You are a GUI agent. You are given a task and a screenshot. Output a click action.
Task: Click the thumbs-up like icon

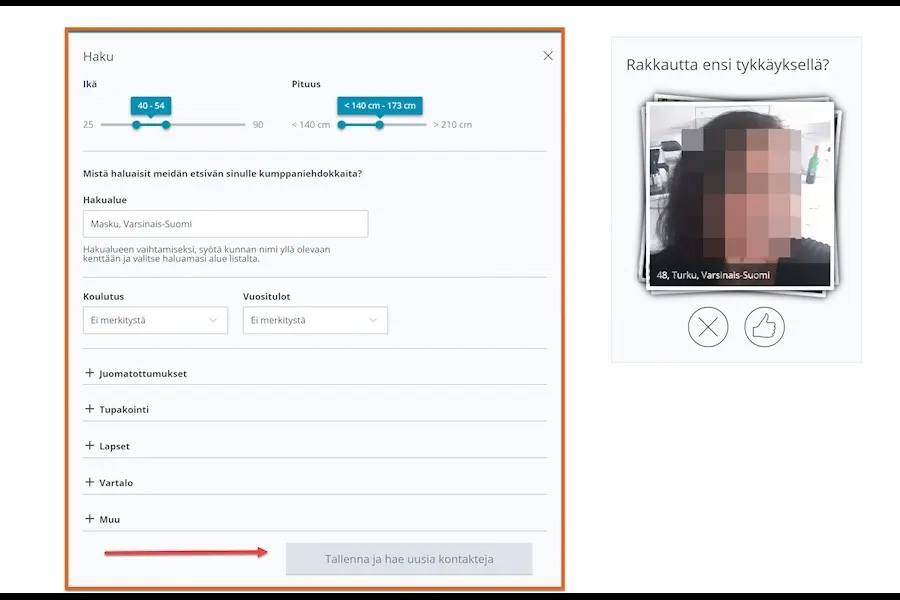click(x=764, y=327)
